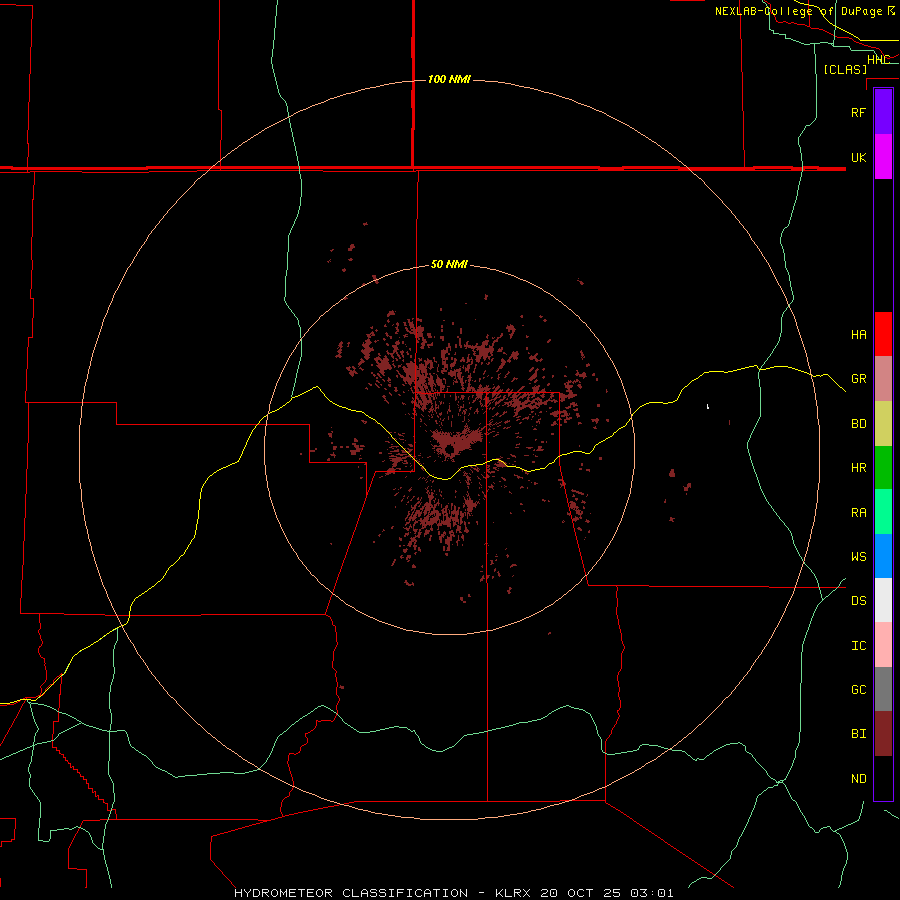Click the BD yellow legend swatch
Screen dimensions: 900x900
(883, 424)
